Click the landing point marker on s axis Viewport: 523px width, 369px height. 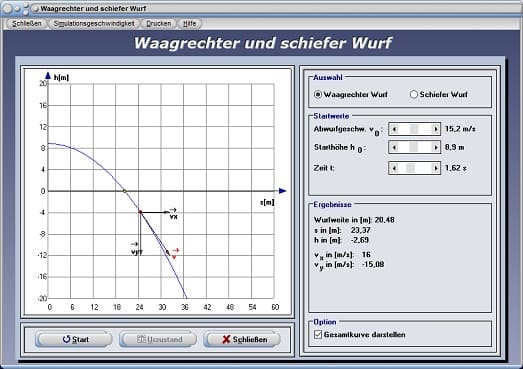[x=125, y=191]
